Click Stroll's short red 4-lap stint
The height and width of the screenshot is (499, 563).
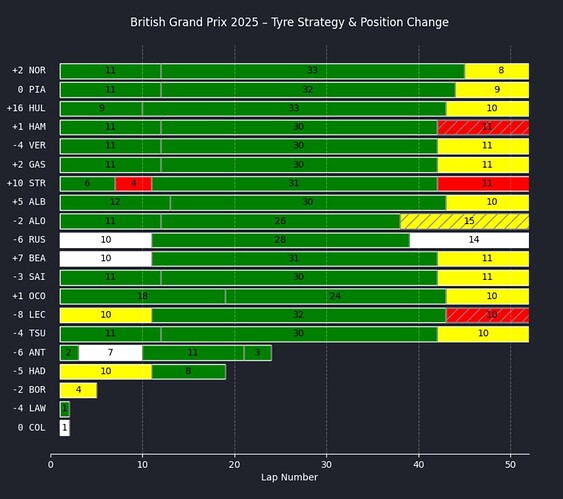(134, 183)
